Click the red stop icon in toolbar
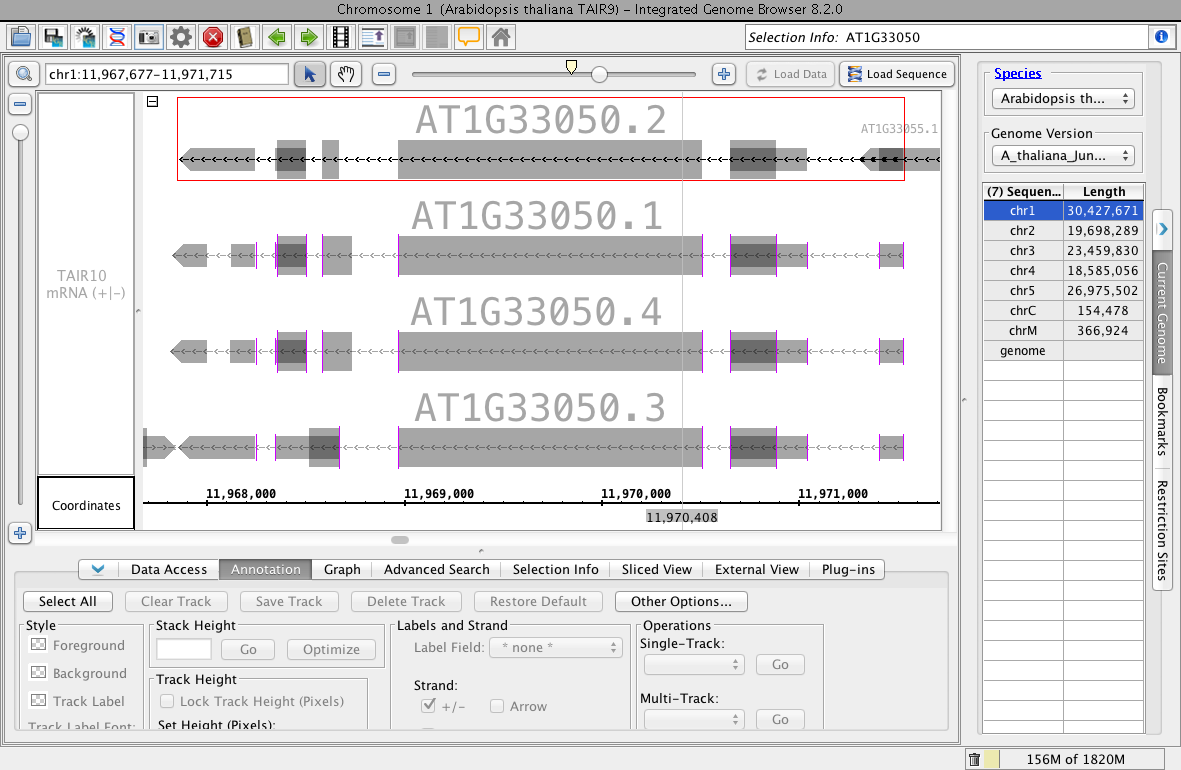 click(x=213, y=38)
